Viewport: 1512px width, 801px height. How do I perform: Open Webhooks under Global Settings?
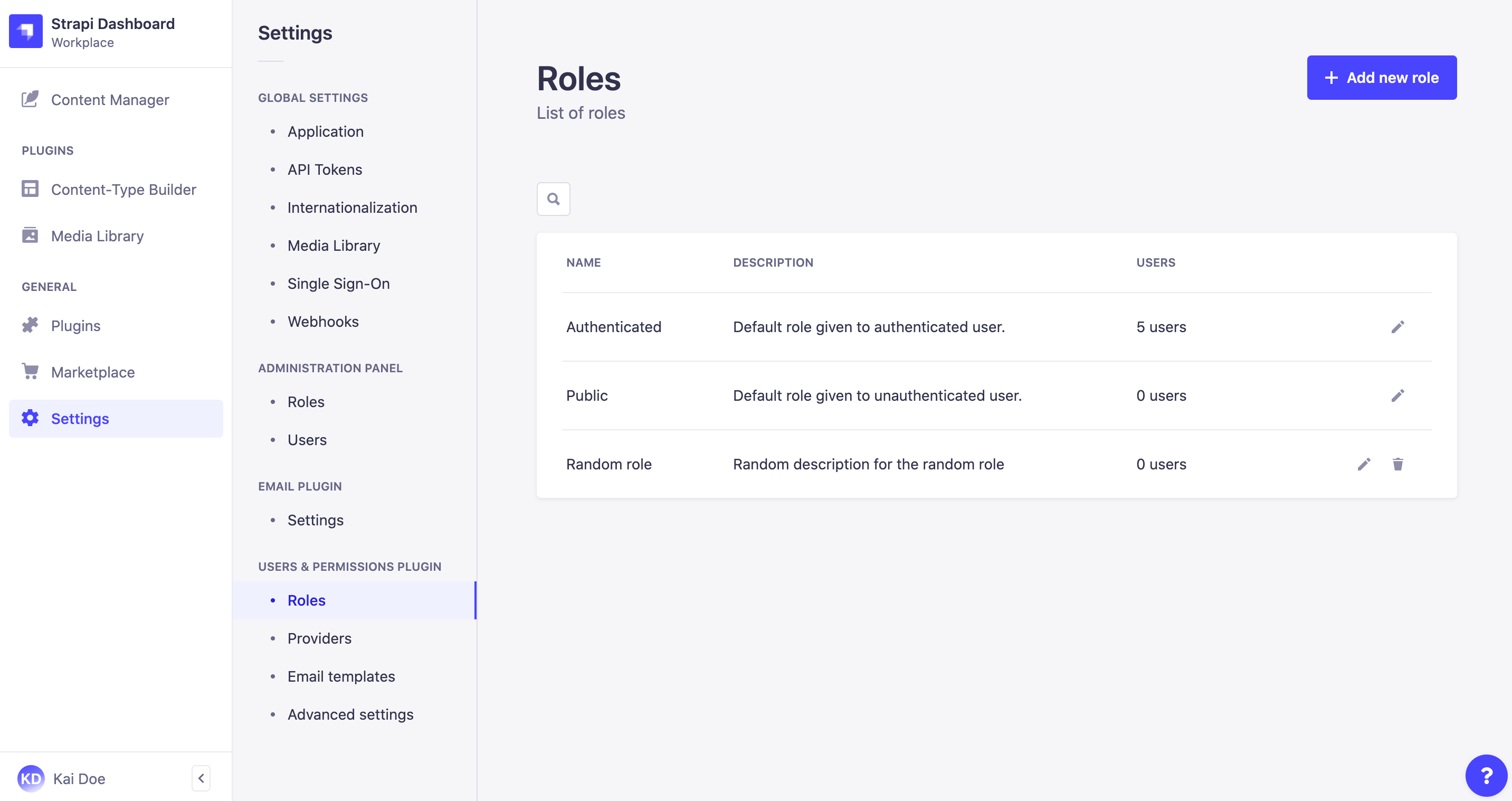click(323, 321)
